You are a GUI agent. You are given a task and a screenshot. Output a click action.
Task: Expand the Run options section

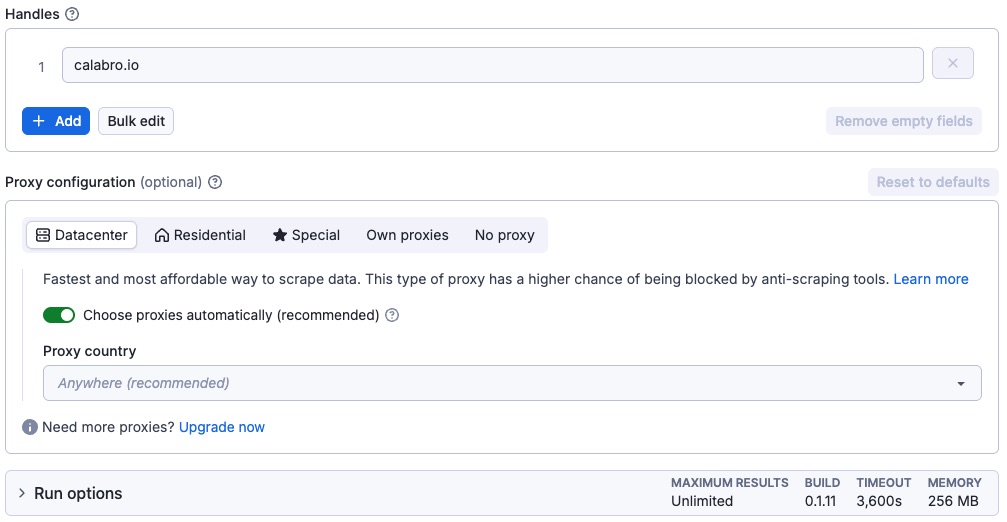click(x=69, y=493)
